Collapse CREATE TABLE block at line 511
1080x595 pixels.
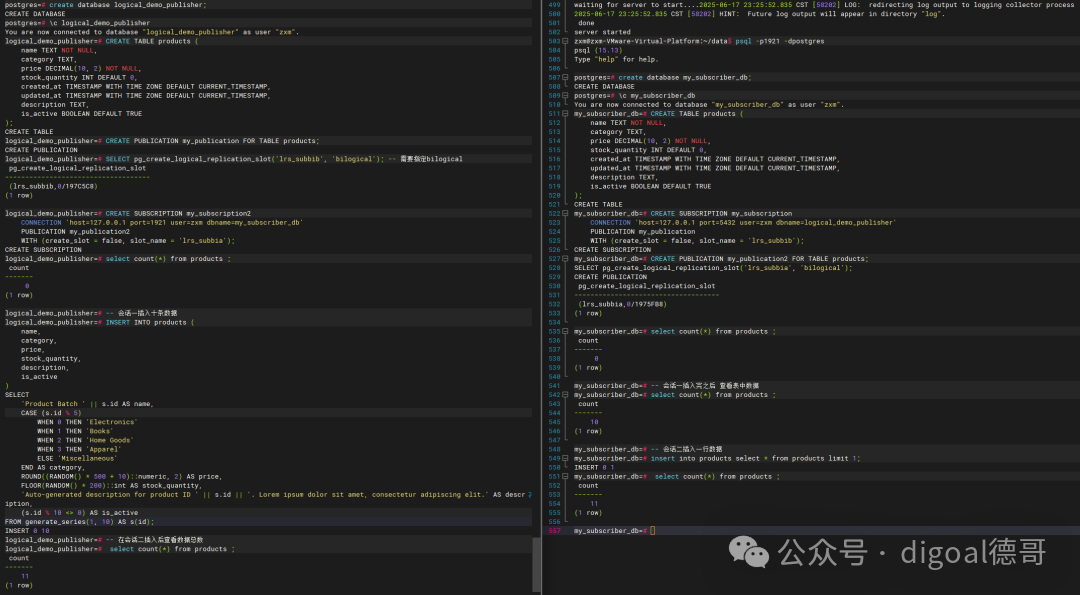[x=565, y=114]
